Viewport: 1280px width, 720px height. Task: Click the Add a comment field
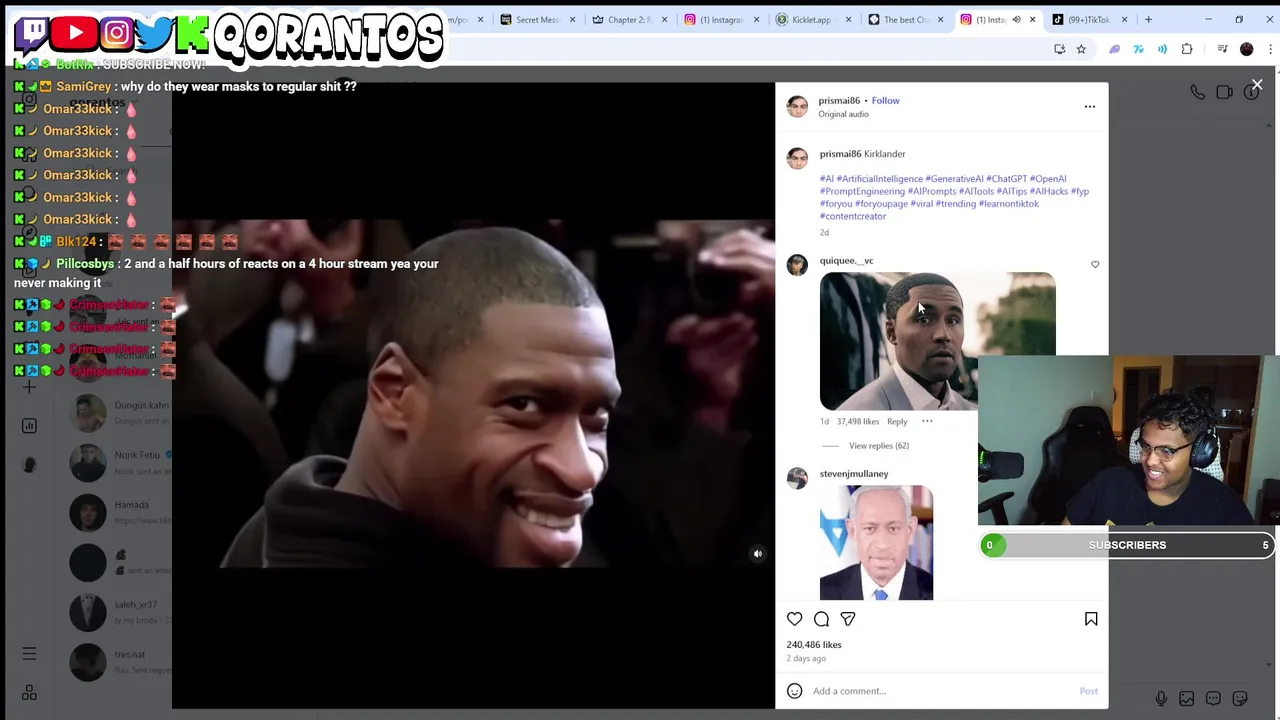pyautogui.click(x=940, y=691)
